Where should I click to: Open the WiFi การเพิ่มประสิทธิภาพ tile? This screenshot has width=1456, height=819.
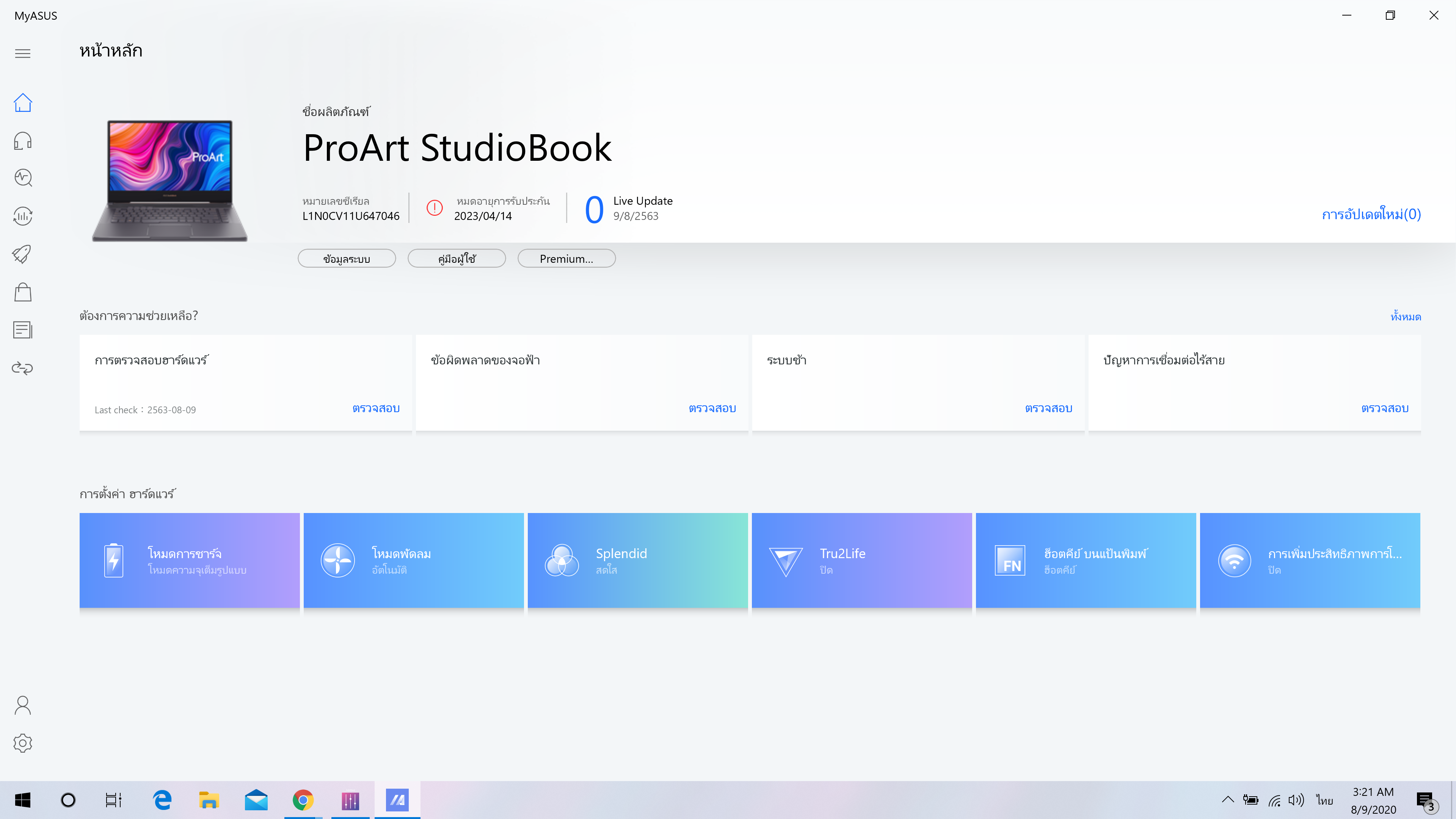pos(1310,560)
